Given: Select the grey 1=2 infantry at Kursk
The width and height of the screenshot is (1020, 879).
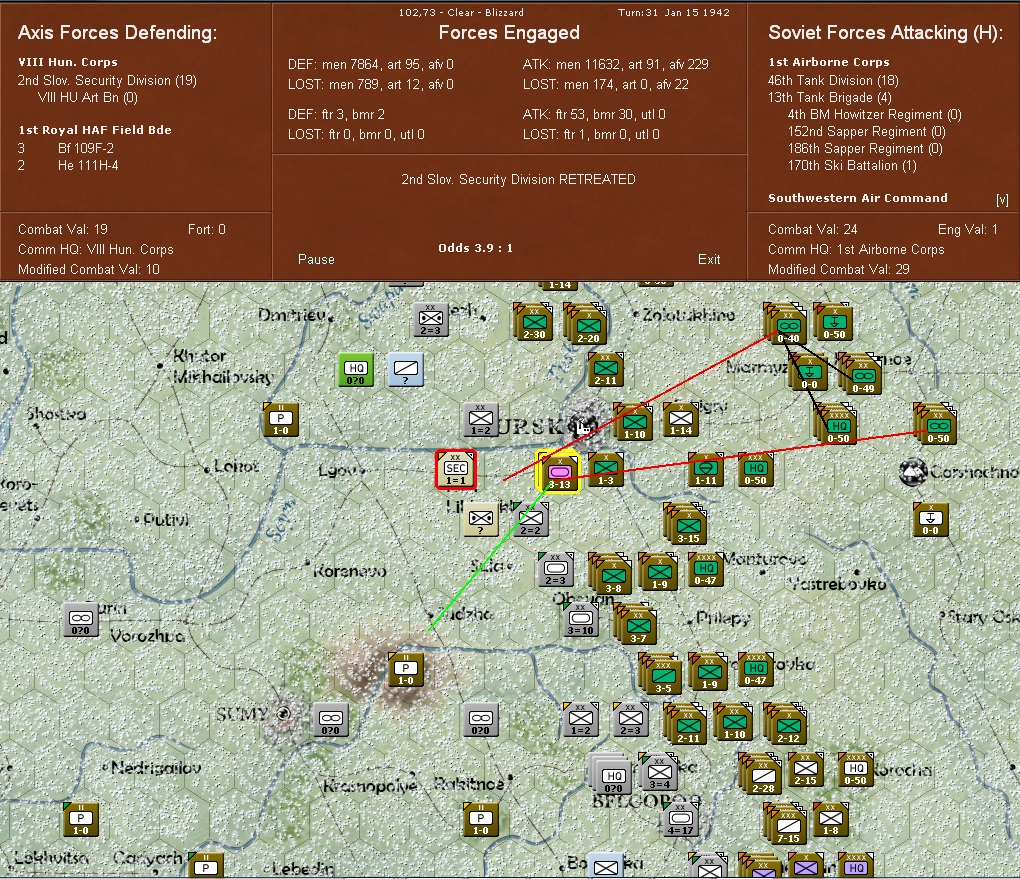Looking at the screenshot, I should pyautogui.click(x=481, y=420).
